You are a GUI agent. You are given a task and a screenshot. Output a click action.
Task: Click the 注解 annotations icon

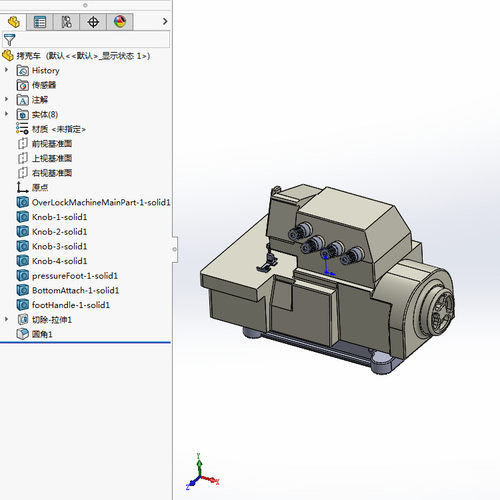coord(23,100)
